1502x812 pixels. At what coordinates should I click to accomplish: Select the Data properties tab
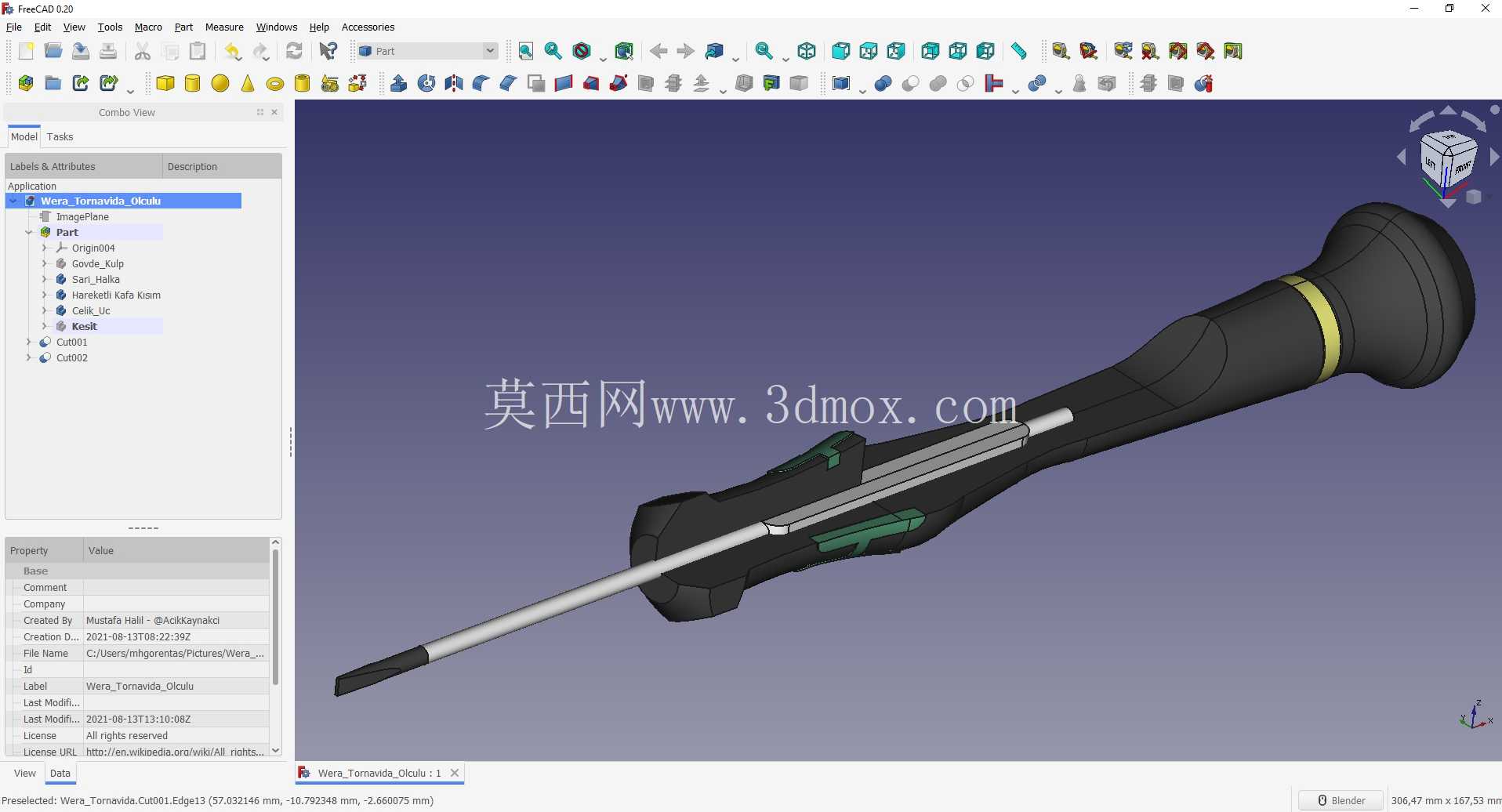(60, 773)
